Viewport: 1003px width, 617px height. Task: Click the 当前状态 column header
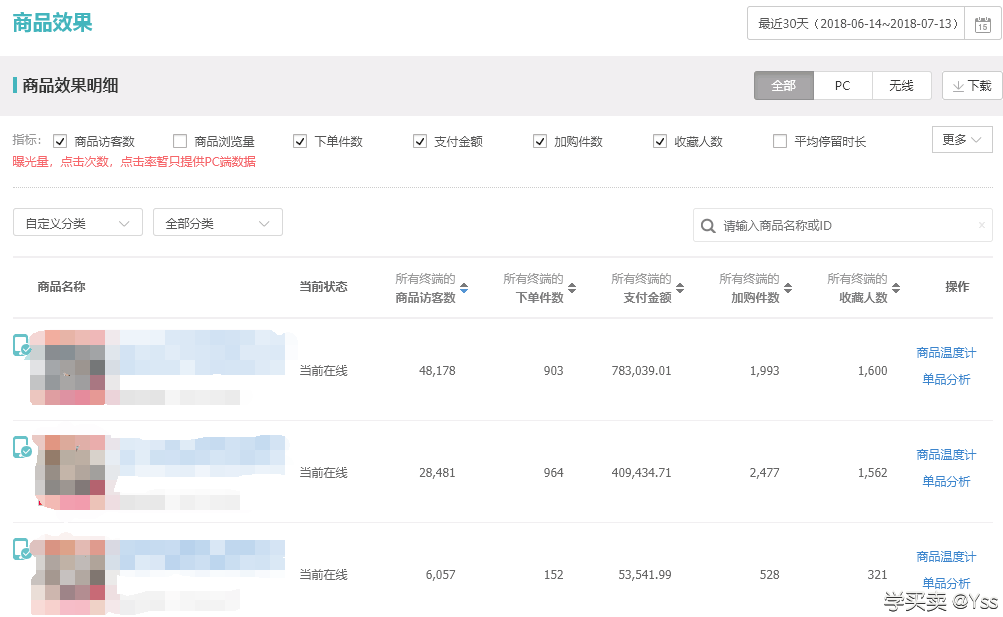324,287
